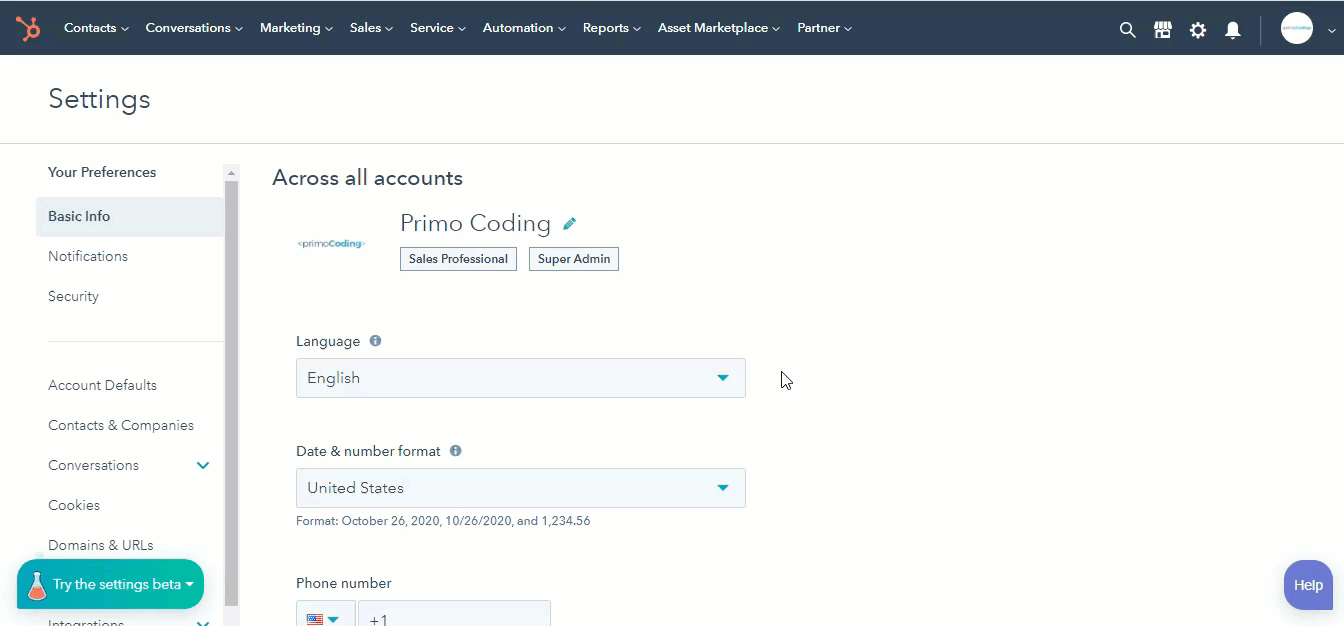Click the HubSpot sprocket logo
This screenshot has height=626, width=1344.
click(27, 28)
